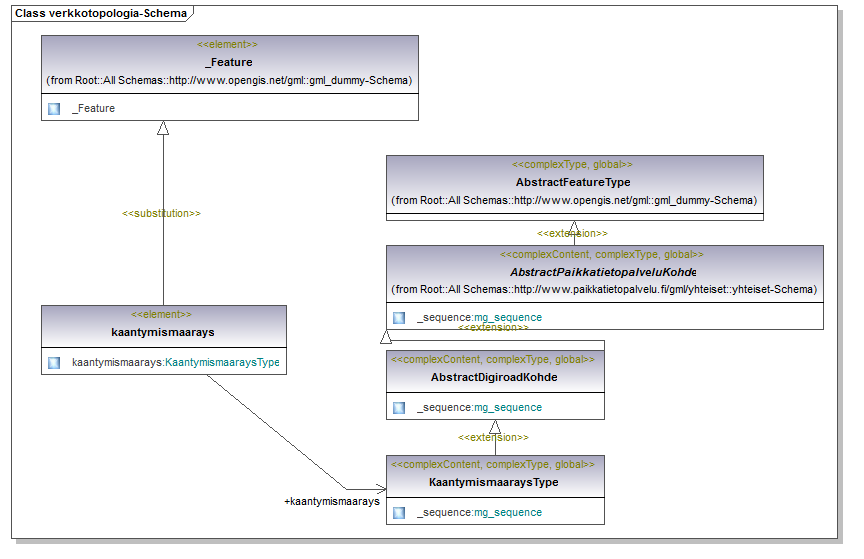The height and width of the screenshot is (559, 864).
Task: Select the <<substitution>> stereotype label
Action: click(161, 213)
